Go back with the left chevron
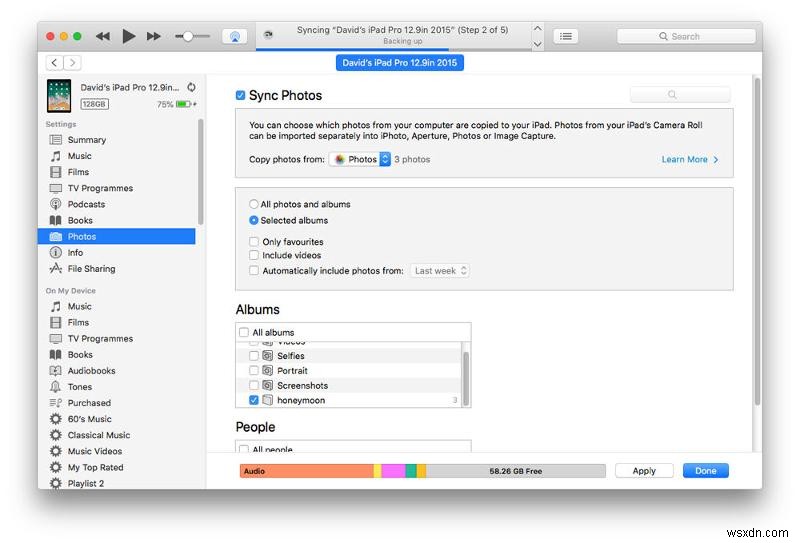800x543 pixels. pyautogui.click(x=55, y=63)
